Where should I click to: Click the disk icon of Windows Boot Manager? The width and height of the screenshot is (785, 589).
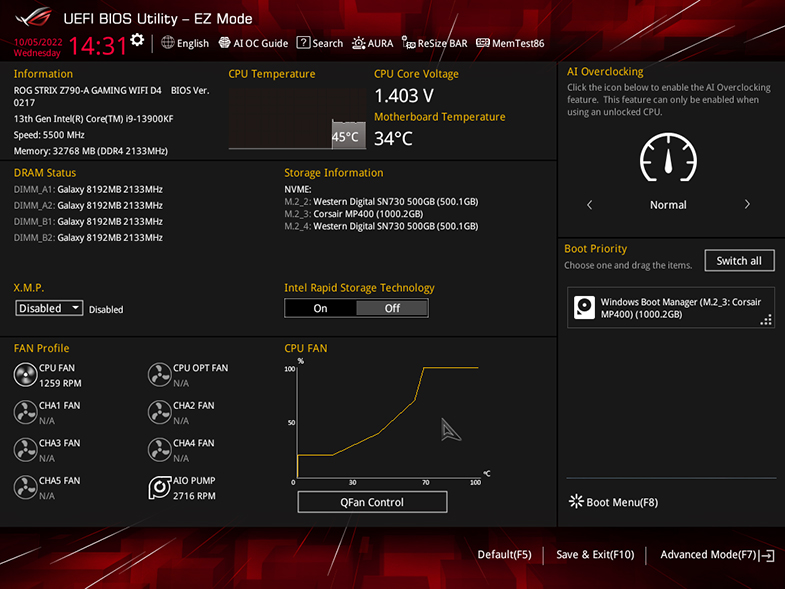[584, 308]
